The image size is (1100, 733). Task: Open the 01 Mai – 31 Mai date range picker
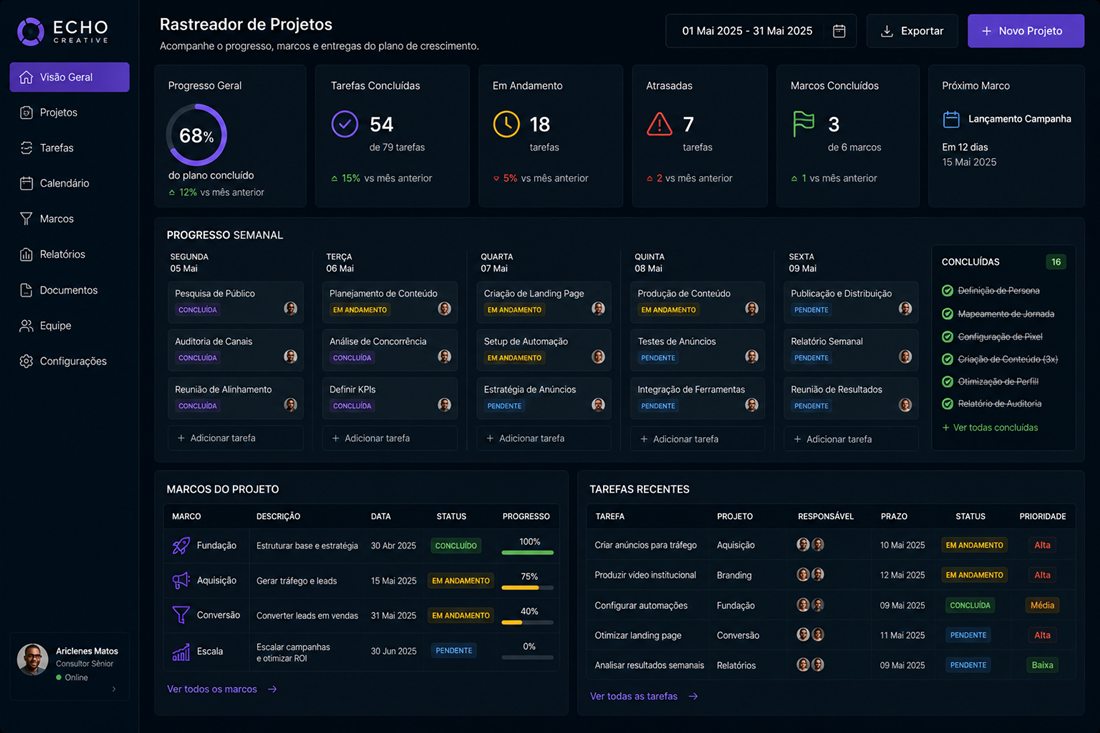761,31
